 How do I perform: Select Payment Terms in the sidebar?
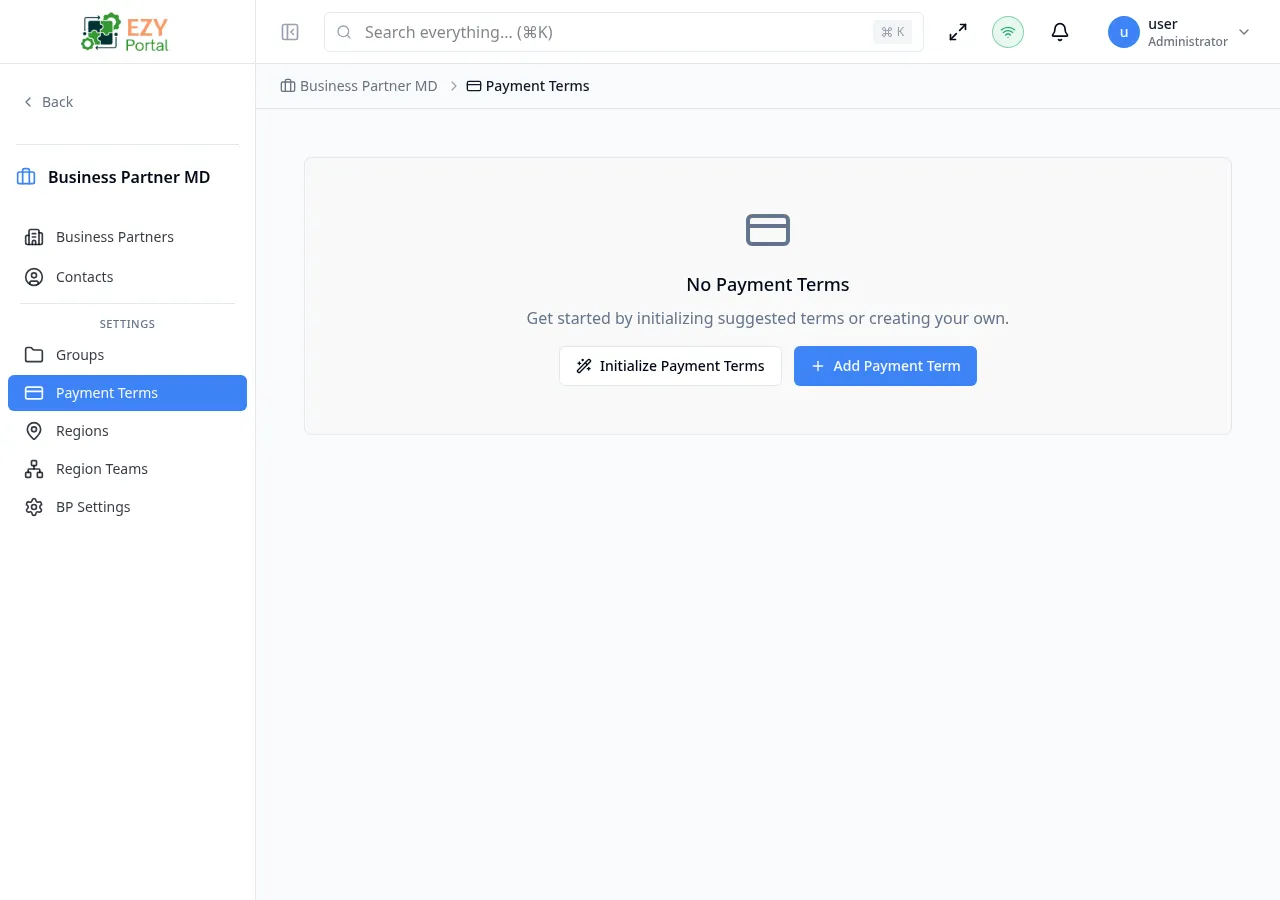(107, 392)
